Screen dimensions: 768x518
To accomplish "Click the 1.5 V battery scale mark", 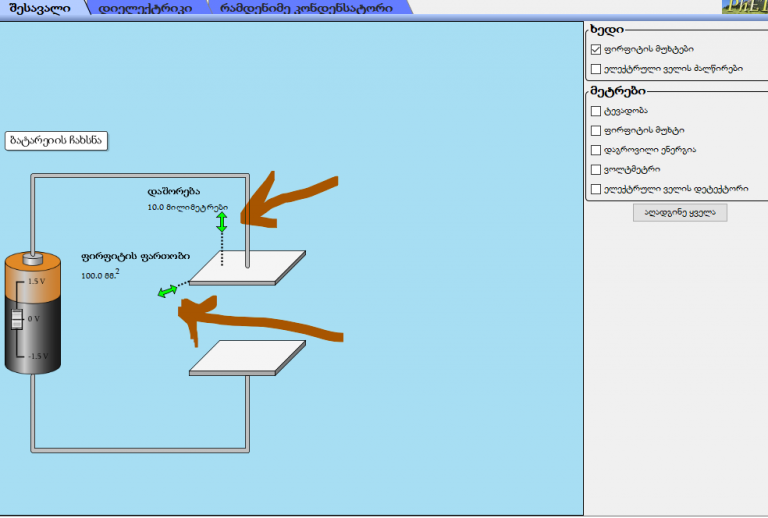I will point(36,282).
